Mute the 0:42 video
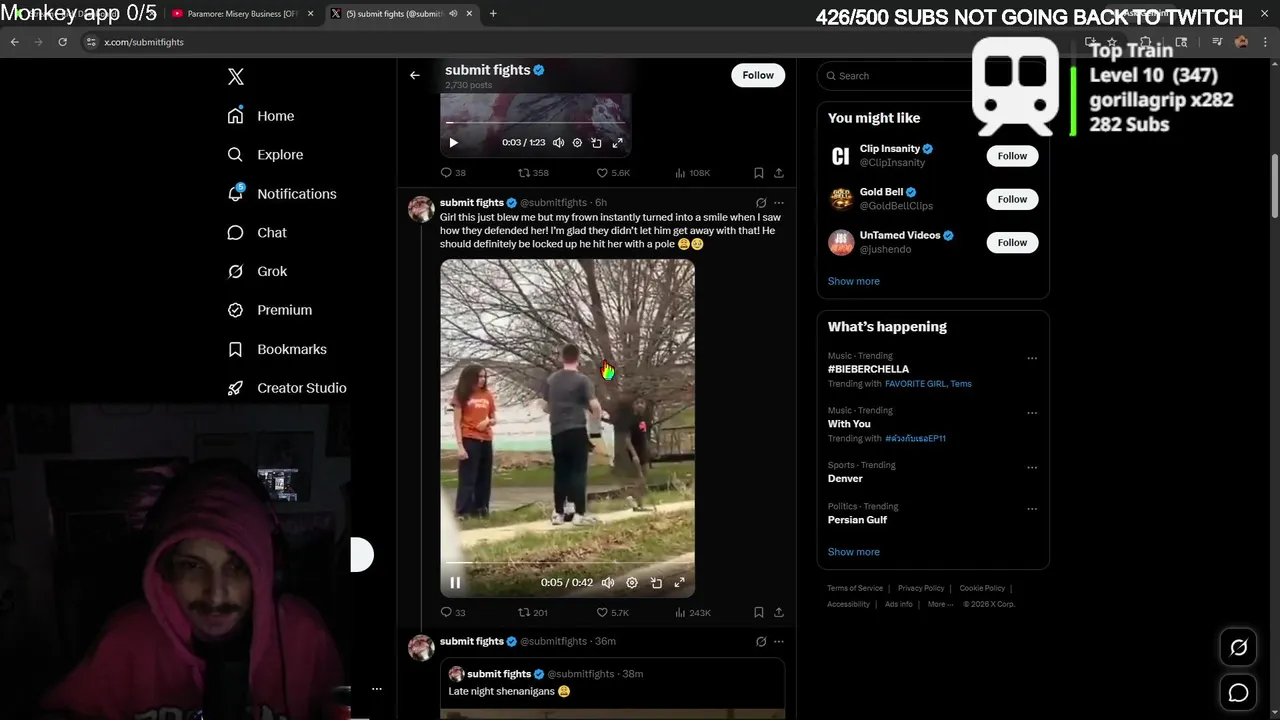 point(607,582)
